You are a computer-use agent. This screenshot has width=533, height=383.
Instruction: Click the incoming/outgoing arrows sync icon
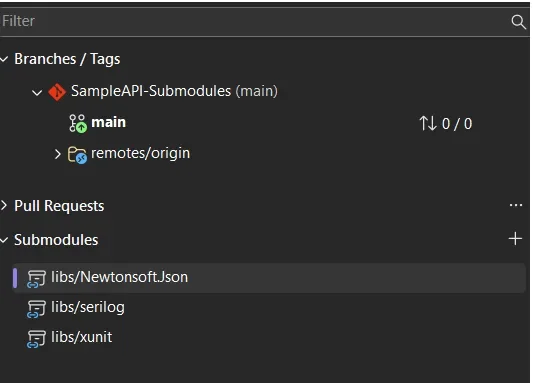pos(428,123)
